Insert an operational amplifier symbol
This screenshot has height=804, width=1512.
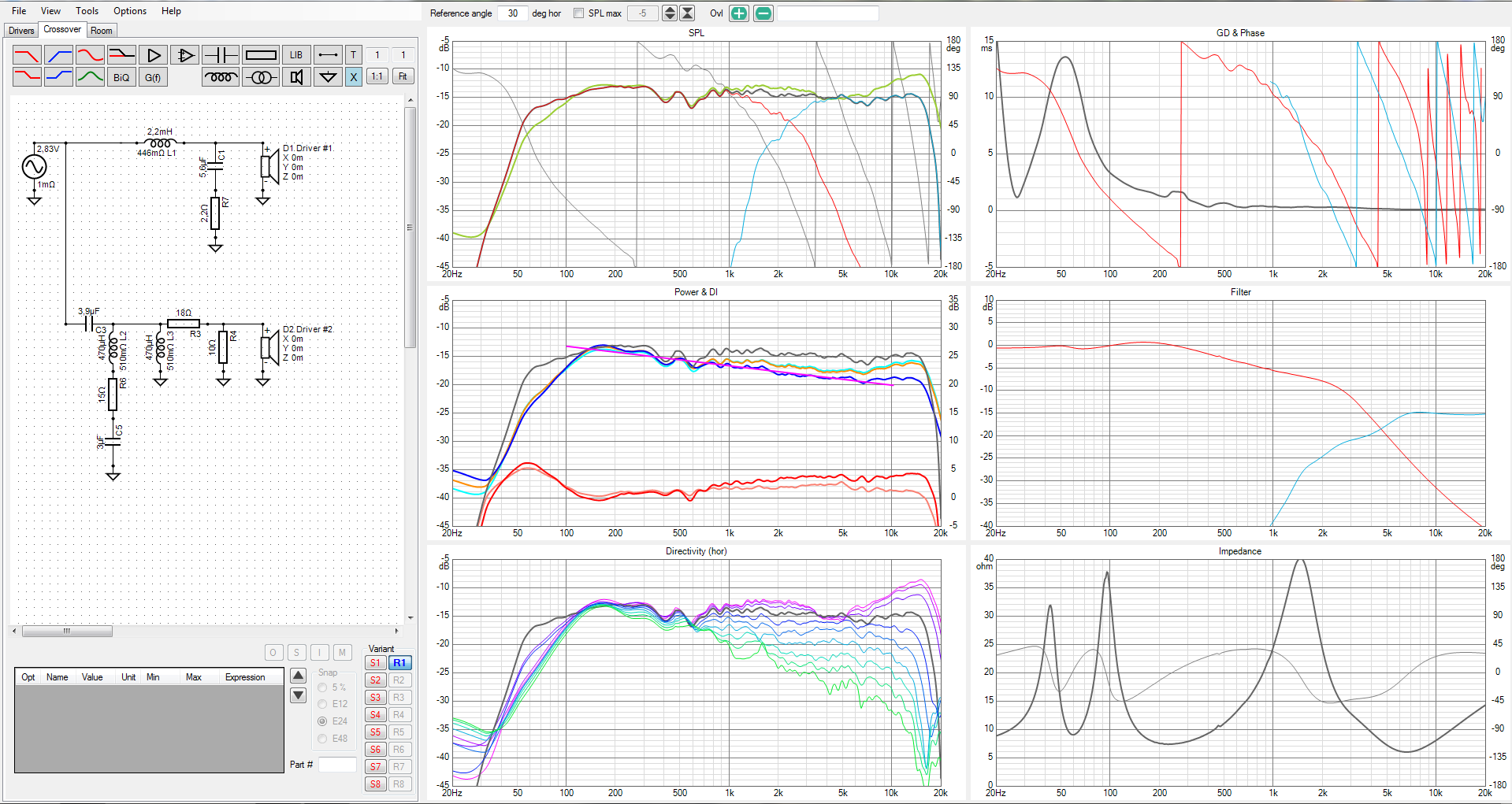pyautogui.click(x=185, y=55)
